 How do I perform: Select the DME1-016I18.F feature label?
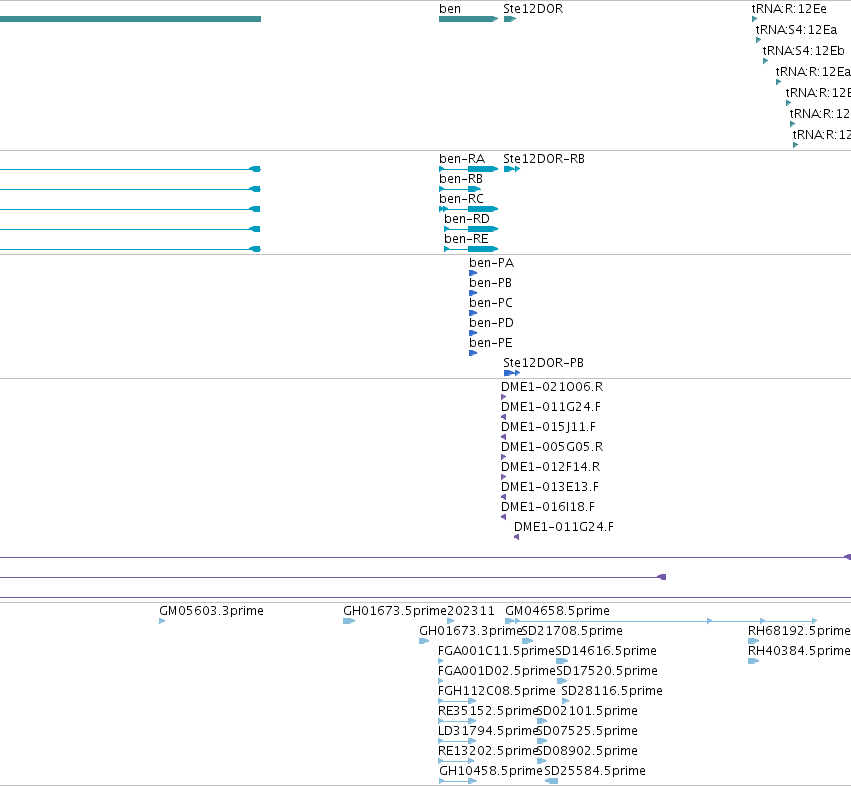click(548, 507)
